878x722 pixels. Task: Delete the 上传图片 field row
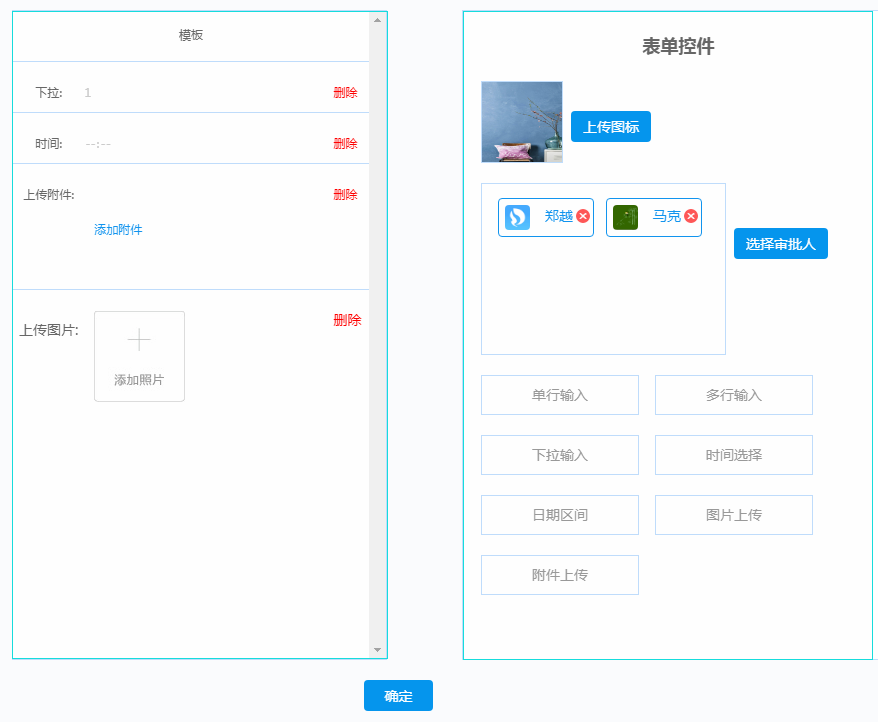tap(347, 320)
